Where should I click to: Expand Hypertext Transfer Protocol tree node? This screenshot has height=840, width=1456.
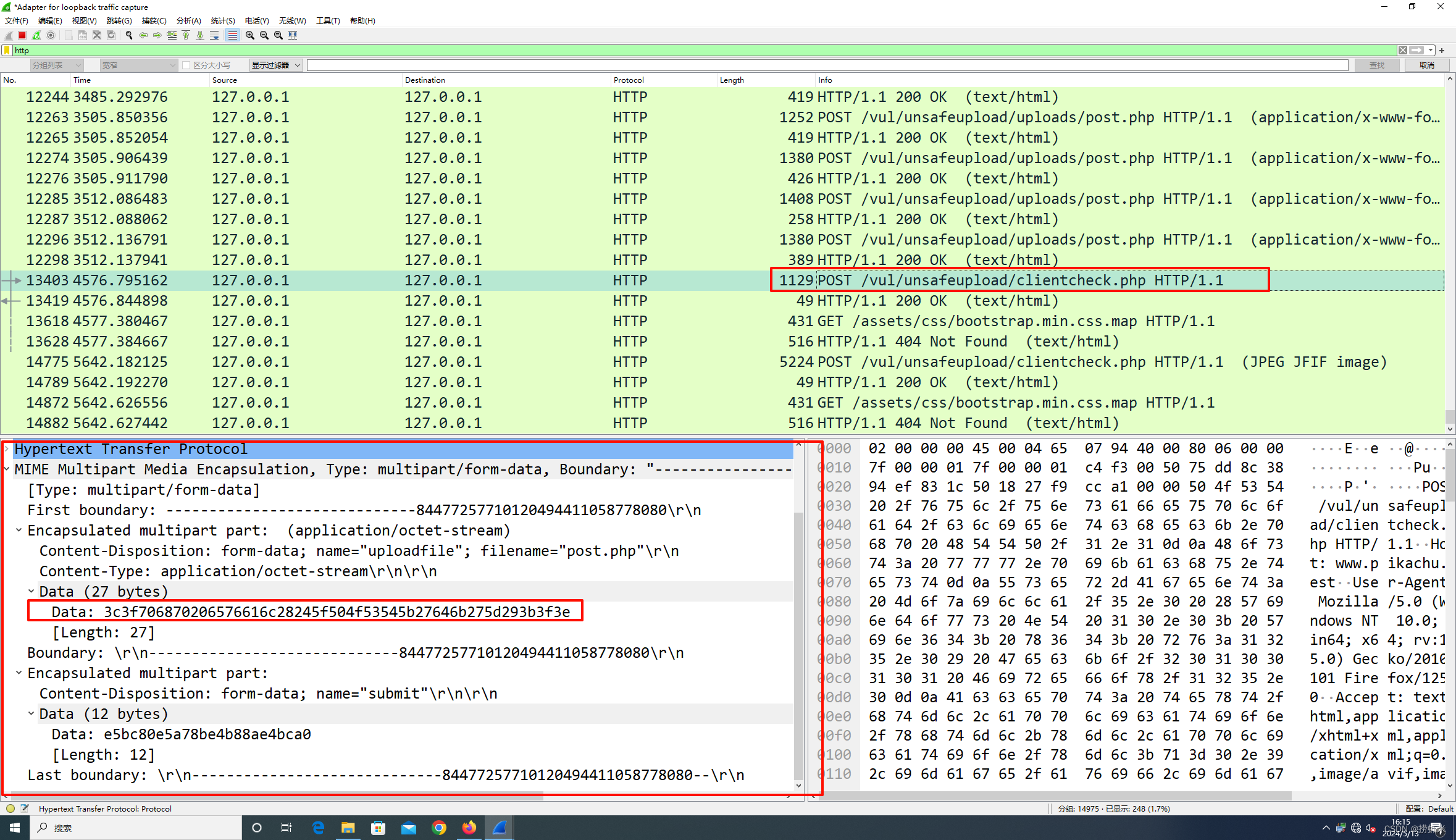(x=7, y=449)
